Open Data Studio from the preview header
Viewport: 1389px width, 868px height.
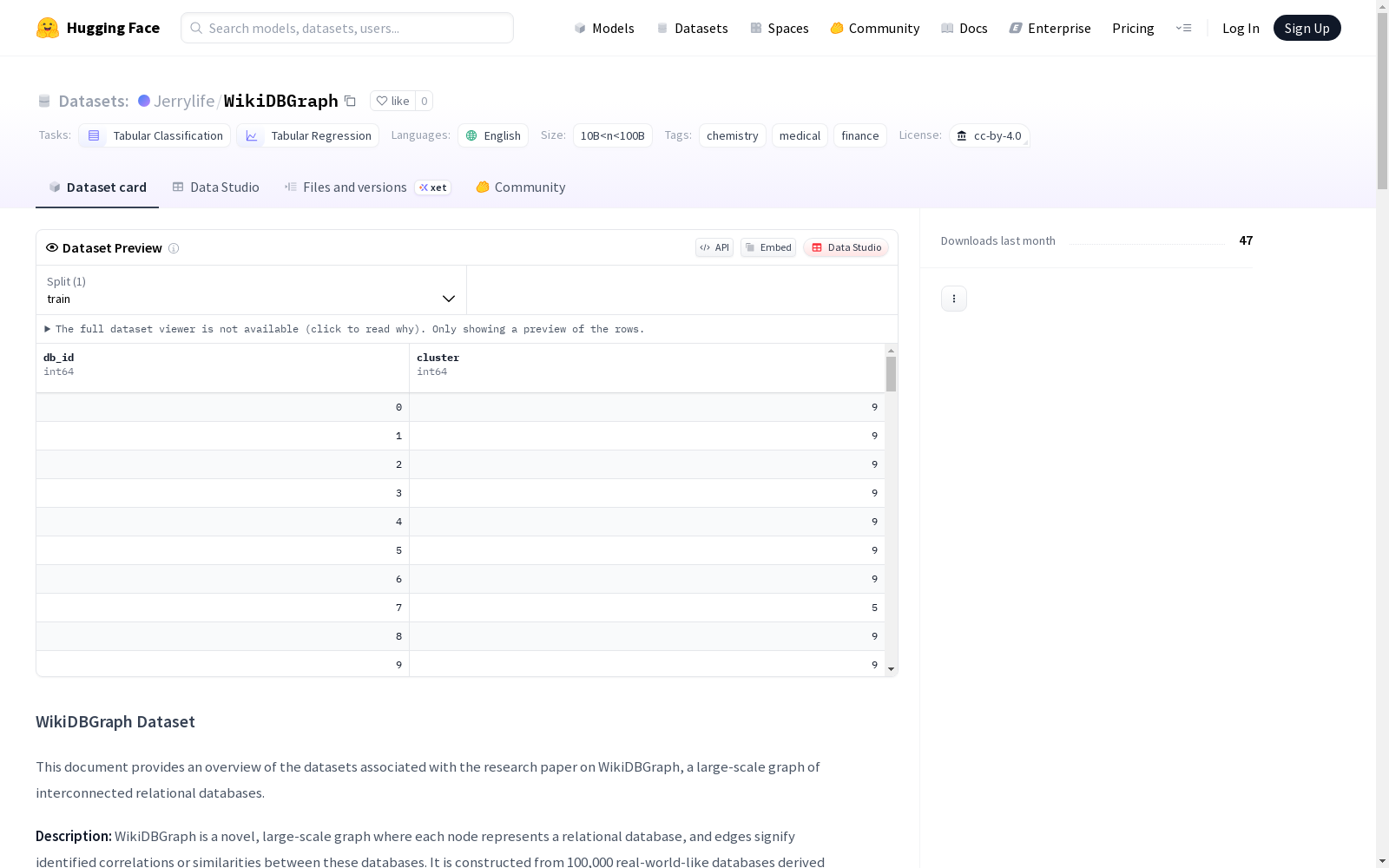(x=846, y=247)
